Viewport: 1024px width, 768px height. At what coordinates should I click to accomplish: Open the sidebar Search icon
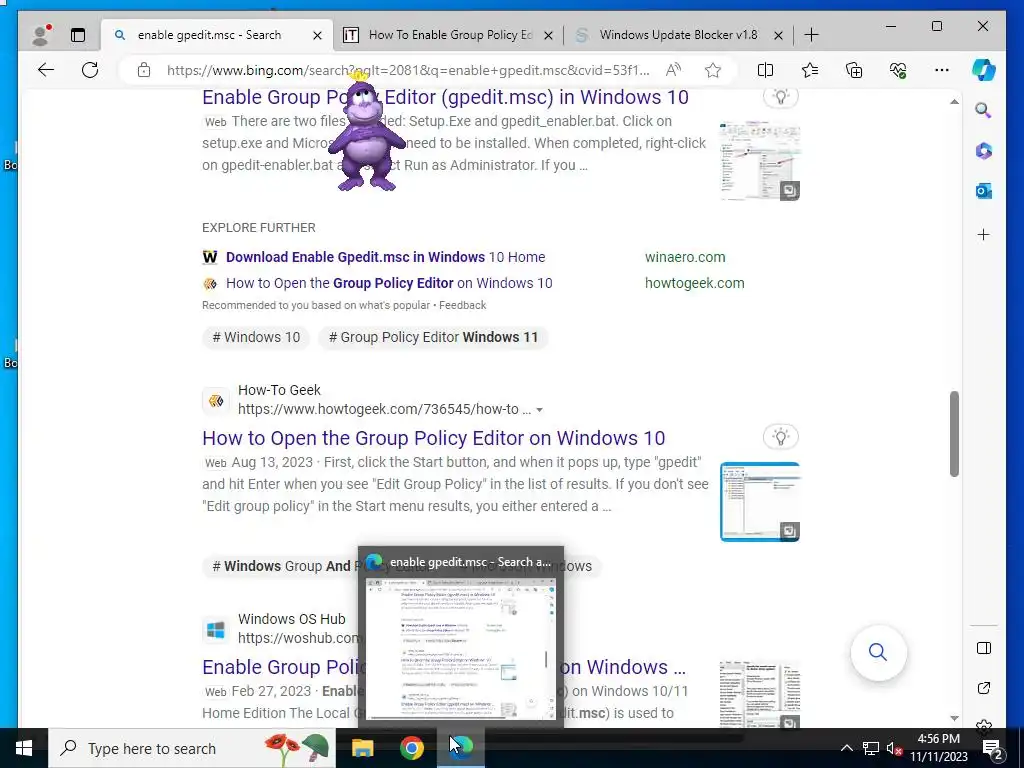984,110
